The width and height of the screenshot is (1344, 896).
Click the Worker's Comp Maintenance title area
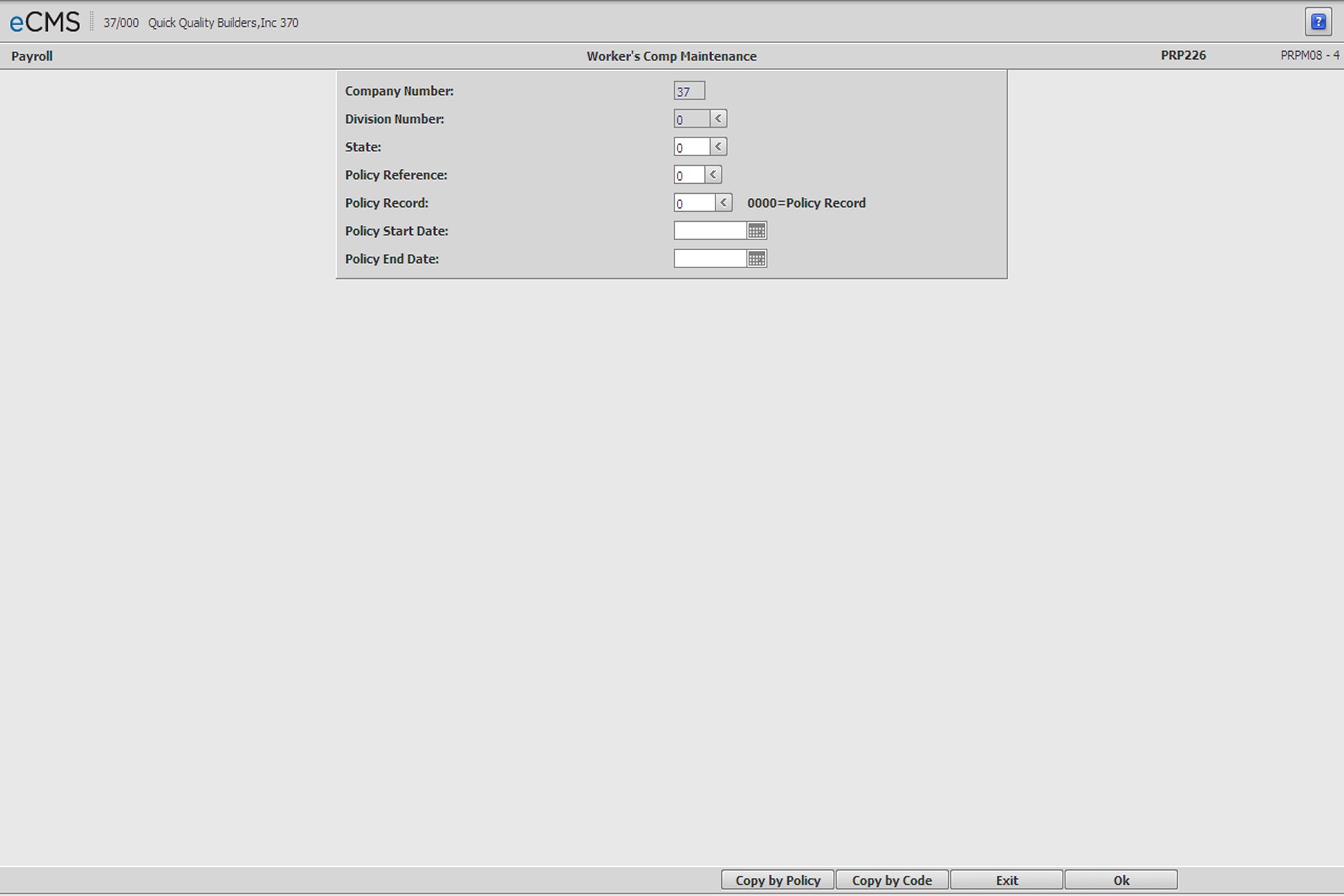660,56
